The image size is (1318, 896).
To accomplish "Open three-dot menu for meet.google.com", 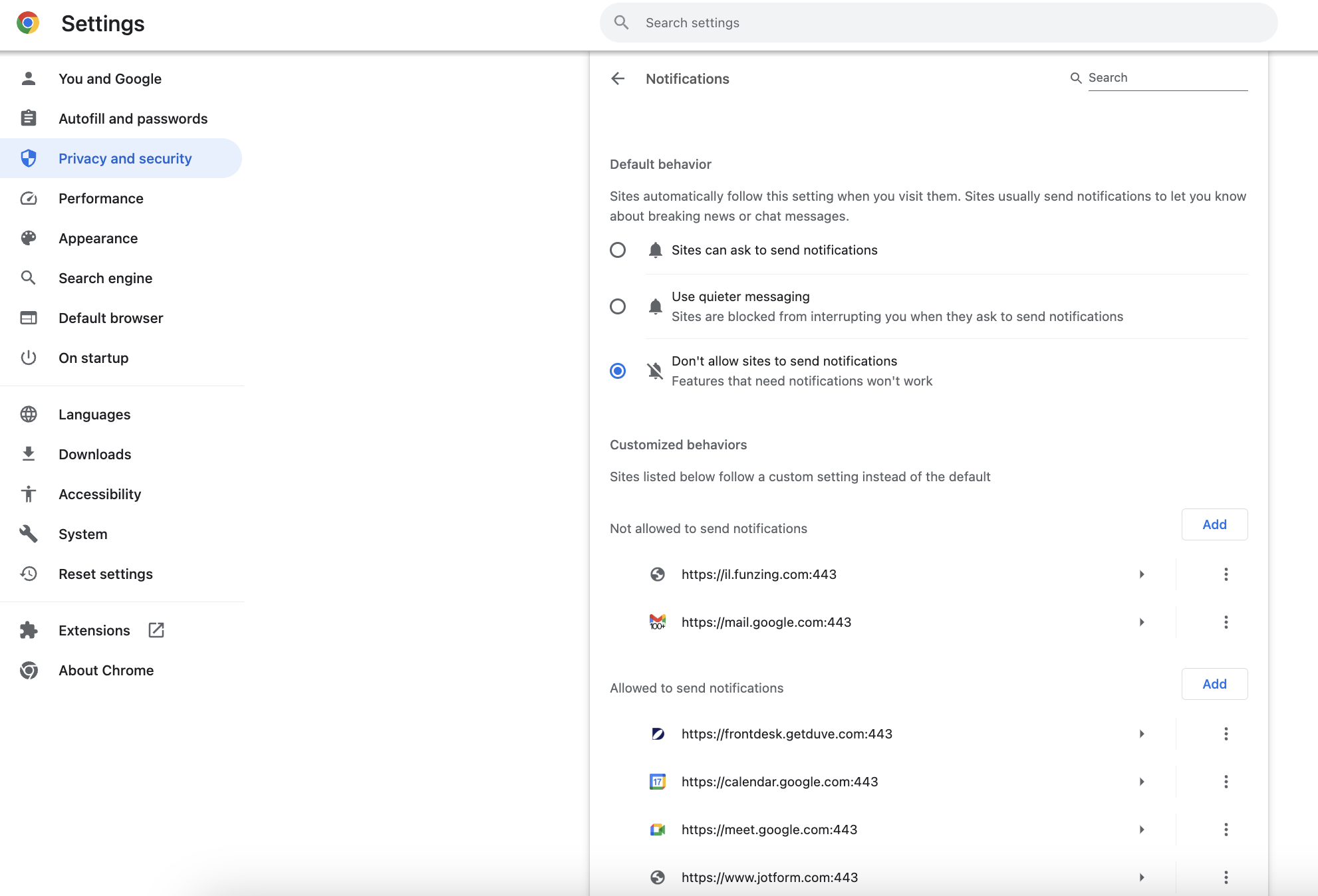I will click(x=1226, y=830).
